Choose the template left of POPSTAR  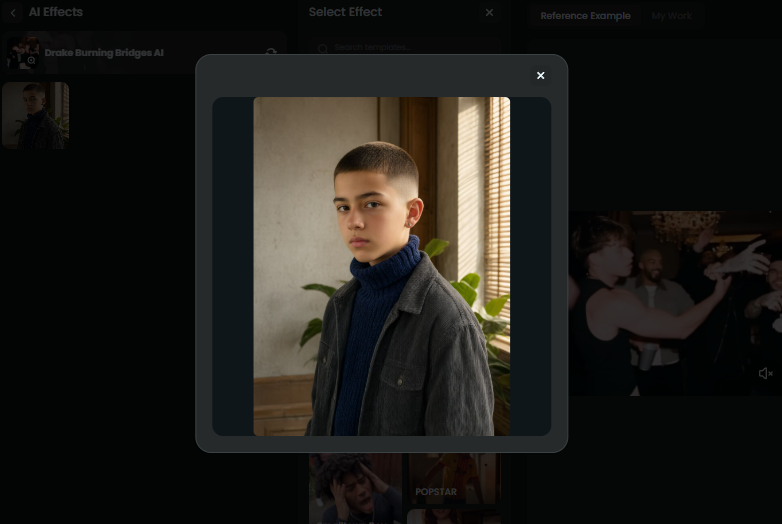(355, 489)
